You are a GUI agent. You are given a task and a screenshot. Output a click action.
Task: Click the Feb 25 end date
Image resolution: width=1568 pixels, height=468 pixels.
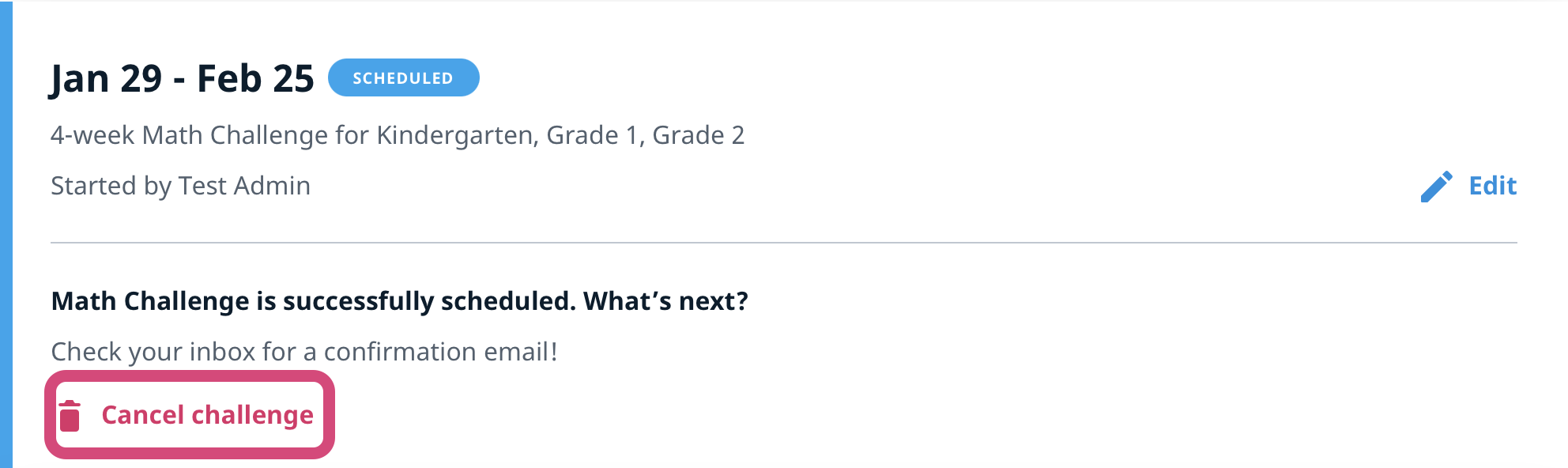[x=255, y=79]
